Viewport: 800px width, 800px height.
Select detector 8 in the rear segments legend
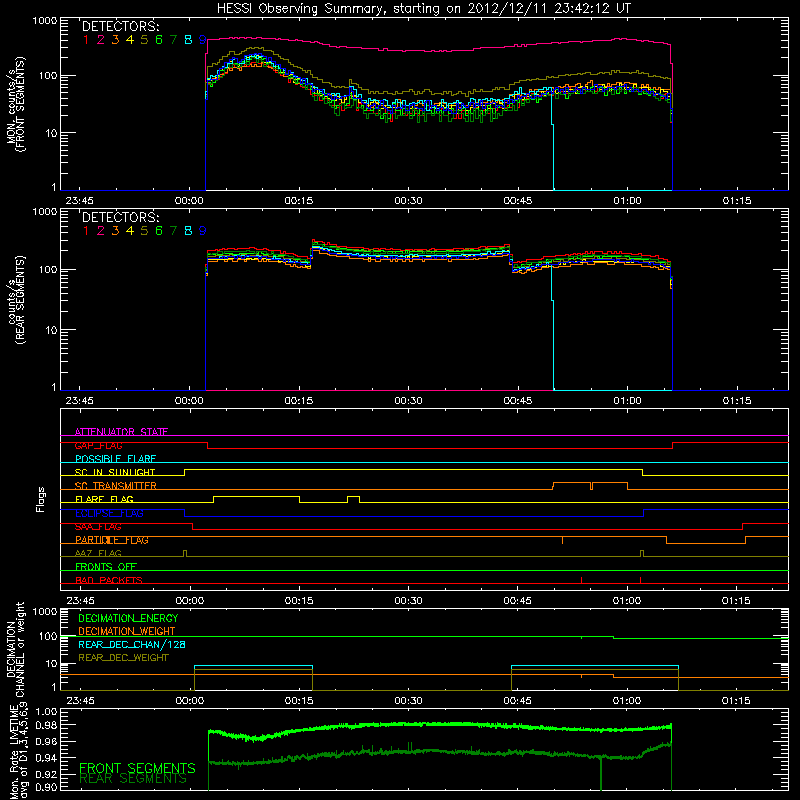click(x=188, y=231)
